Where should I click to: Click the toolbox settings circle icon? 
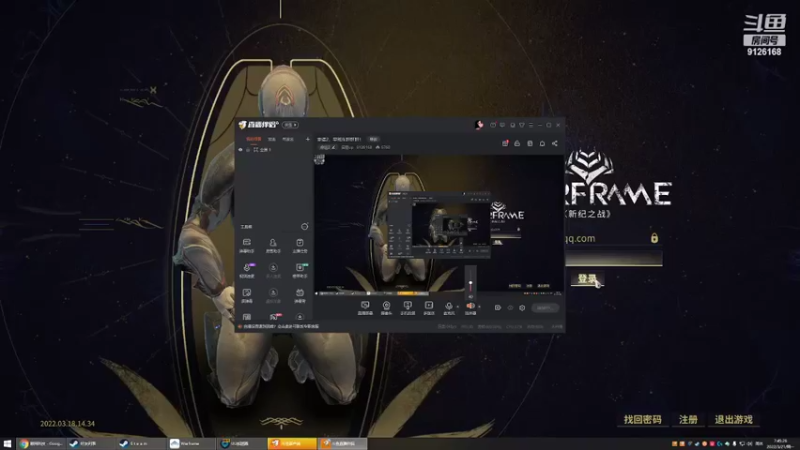click(x=305, y=226)
